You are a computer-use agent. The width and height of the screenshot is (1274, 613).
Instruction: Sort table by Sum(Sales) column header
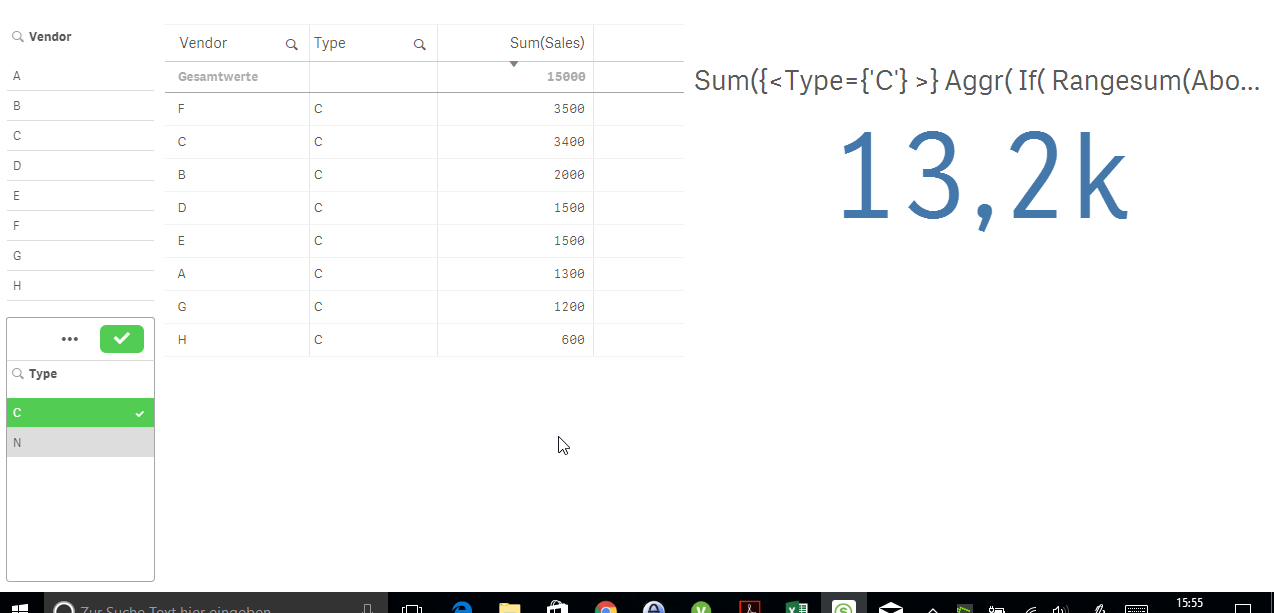point(546,43)
